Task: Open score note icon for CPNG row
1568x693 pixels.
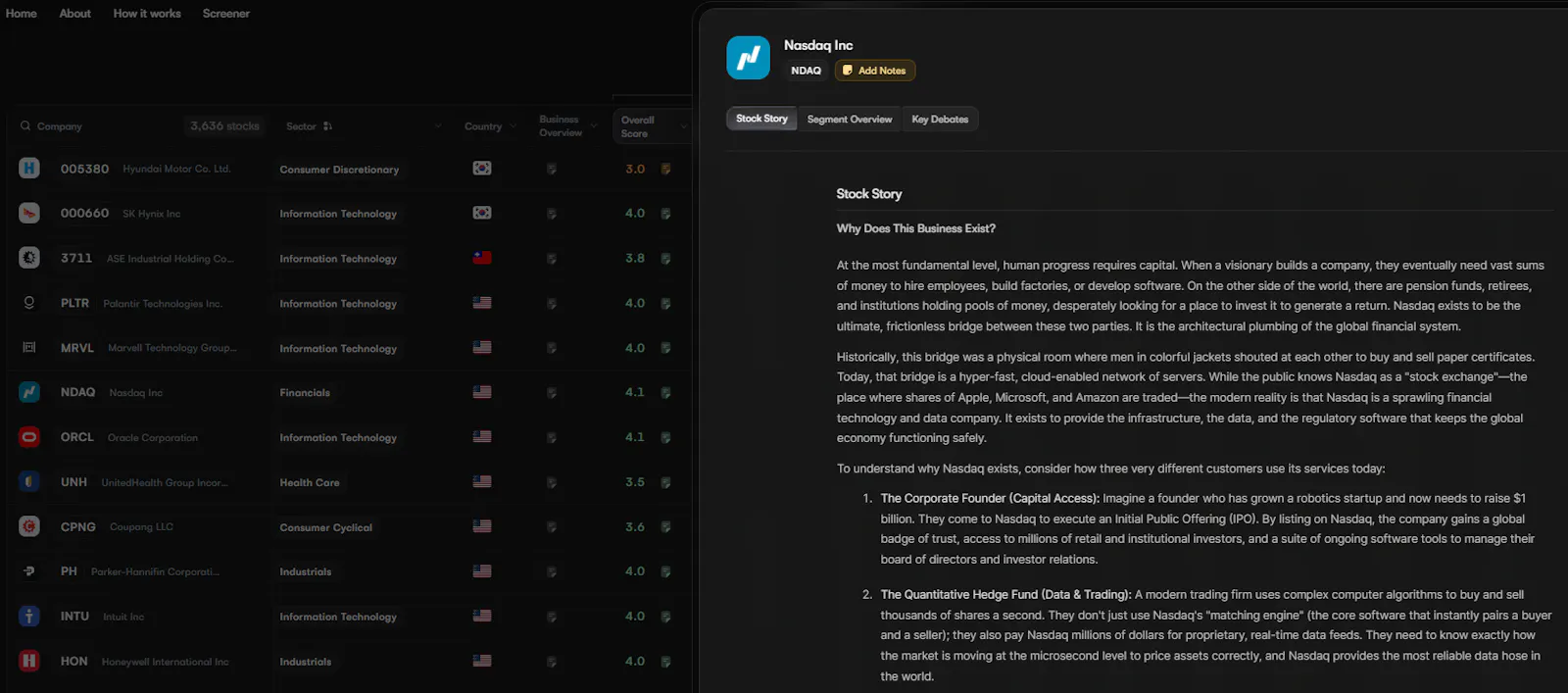Action: click(x=665, y=527)
